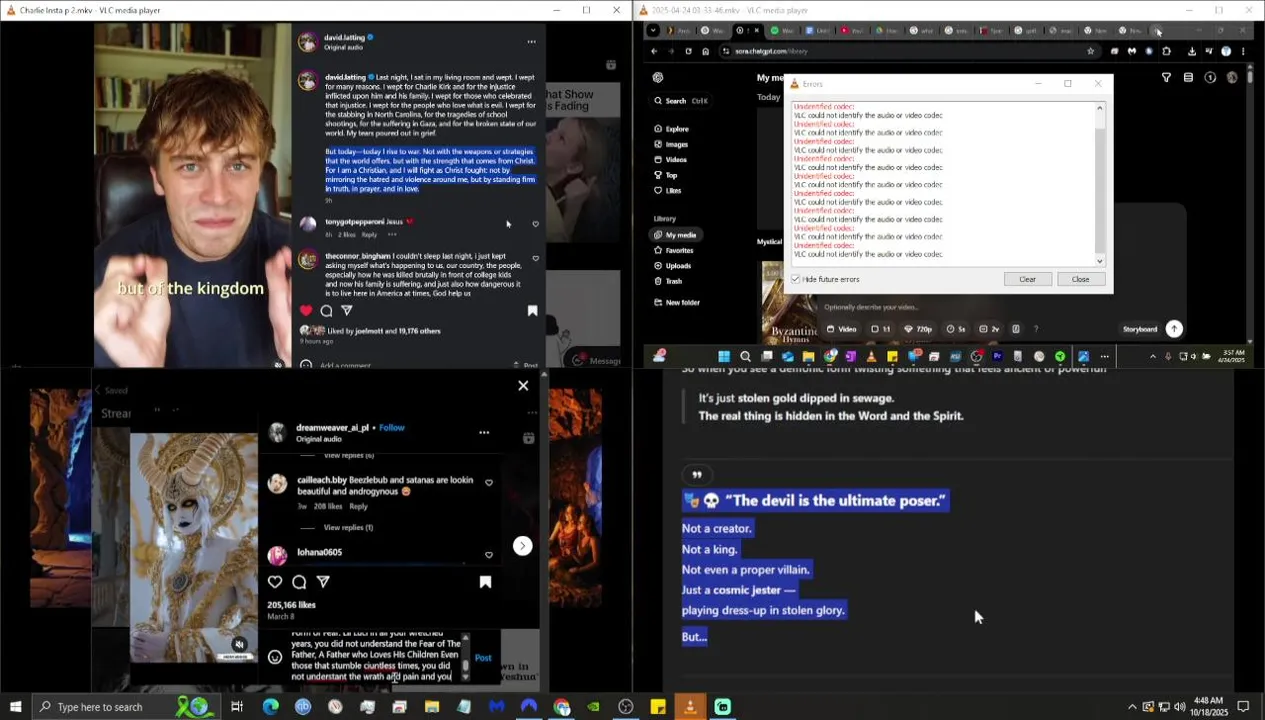Viewport: 1265px width, 720px height.
Task: Open VLC from the Windows taskbar
Action: point(690,706)
